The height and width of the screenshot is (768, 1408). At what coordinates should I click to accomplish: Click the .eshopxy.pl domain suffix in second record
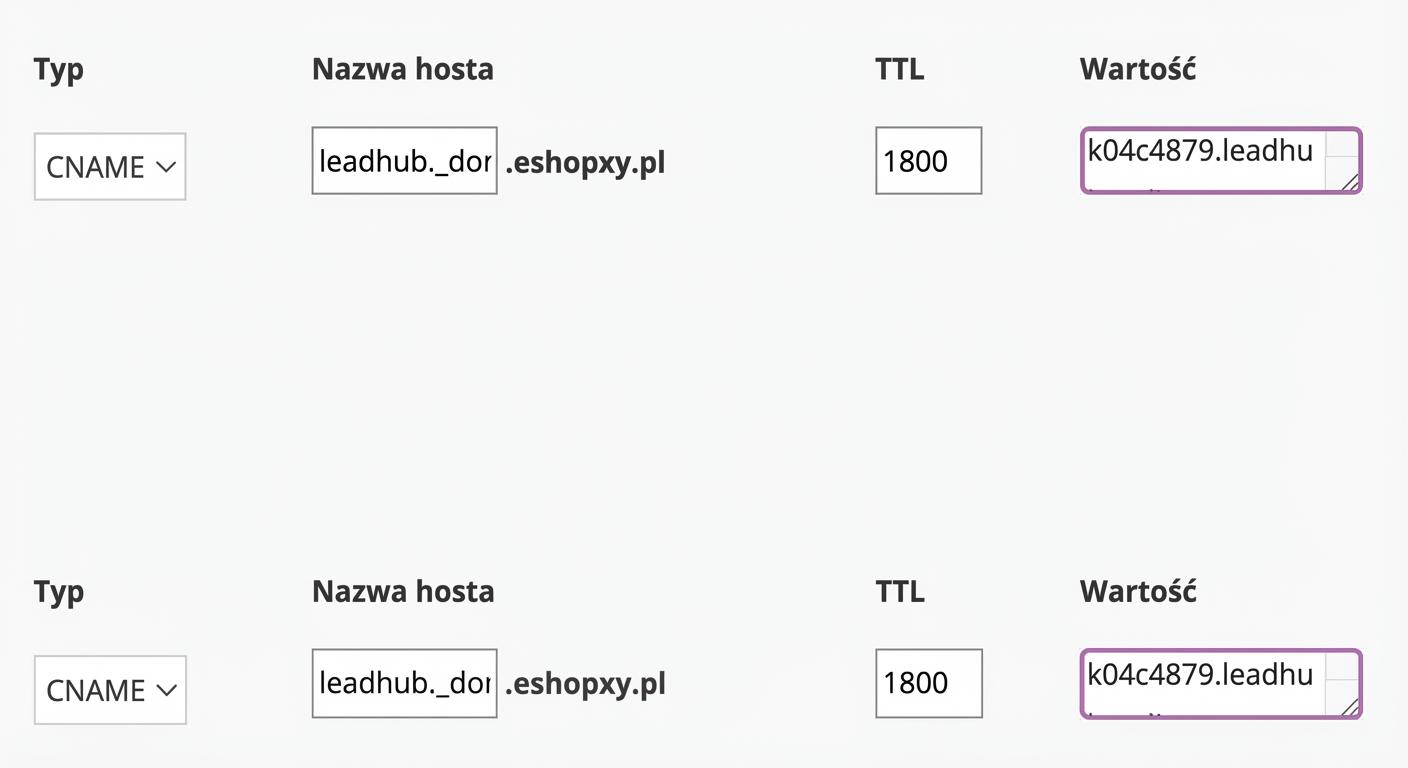click(x=585, y=684)
